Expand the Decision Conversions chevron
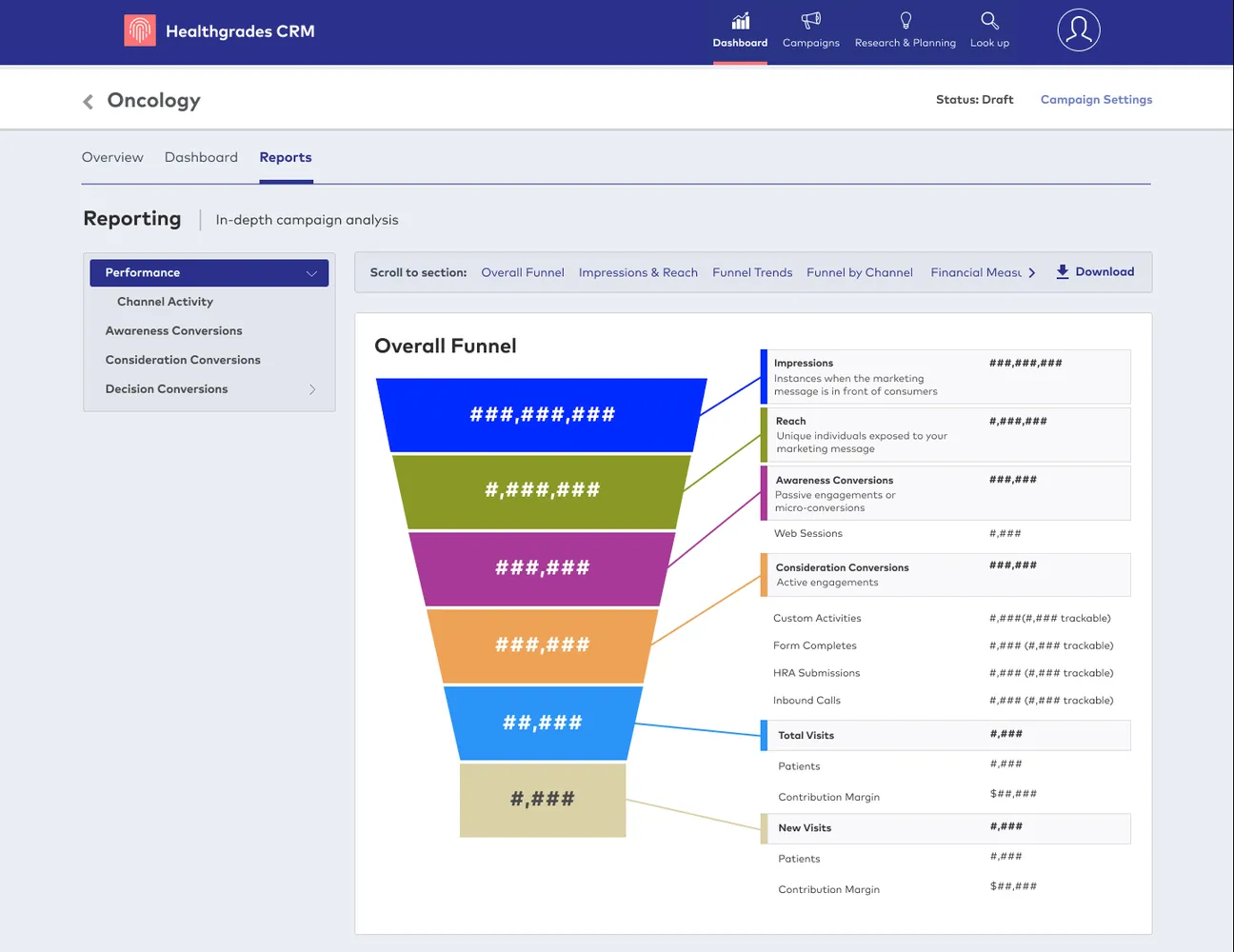Viewport: 1234px width, 952px height. [x=312, y=389]
